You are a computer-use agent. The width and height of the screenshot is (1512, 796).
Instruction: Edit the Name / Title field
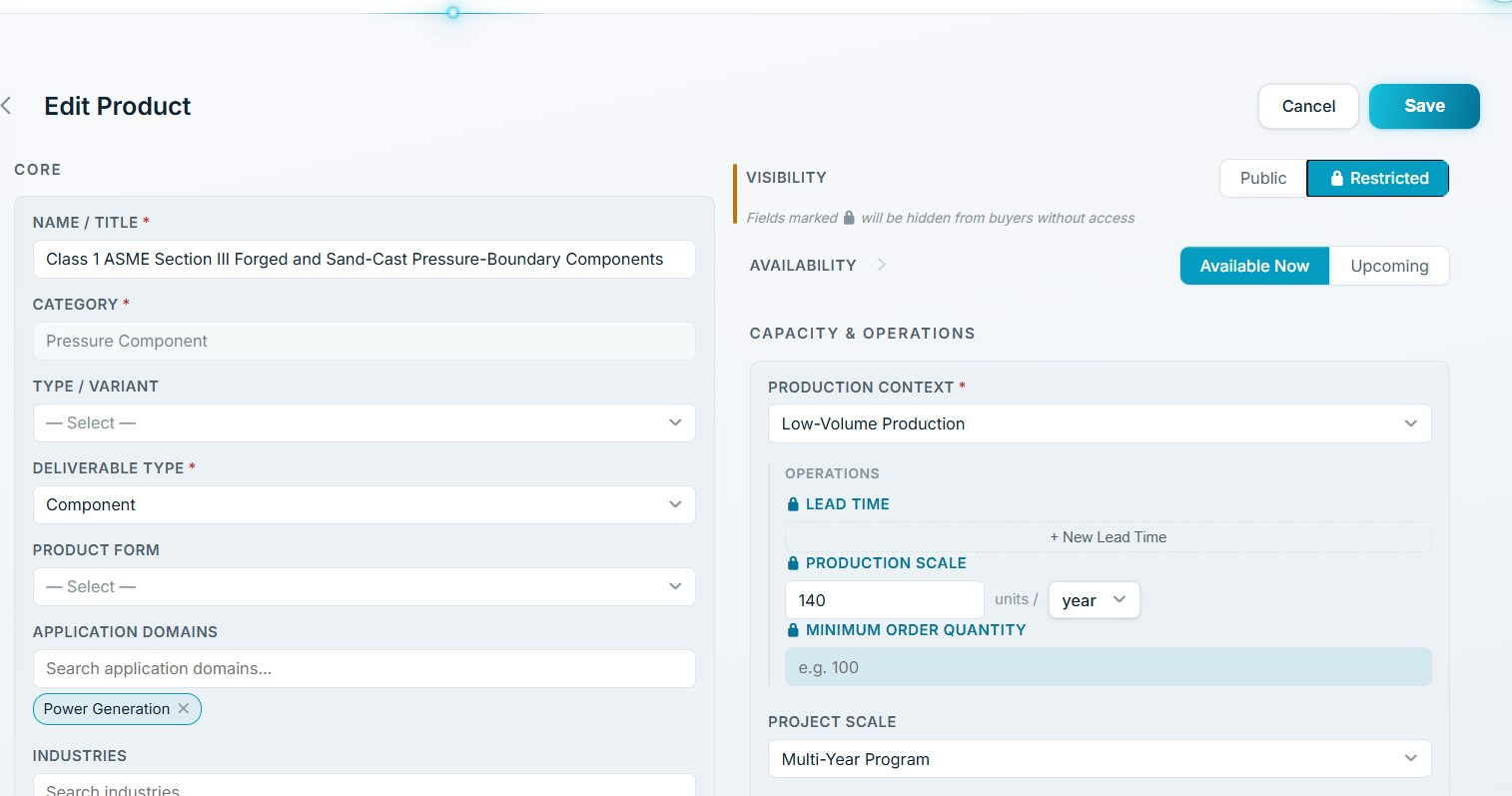[x=364, y=259]
